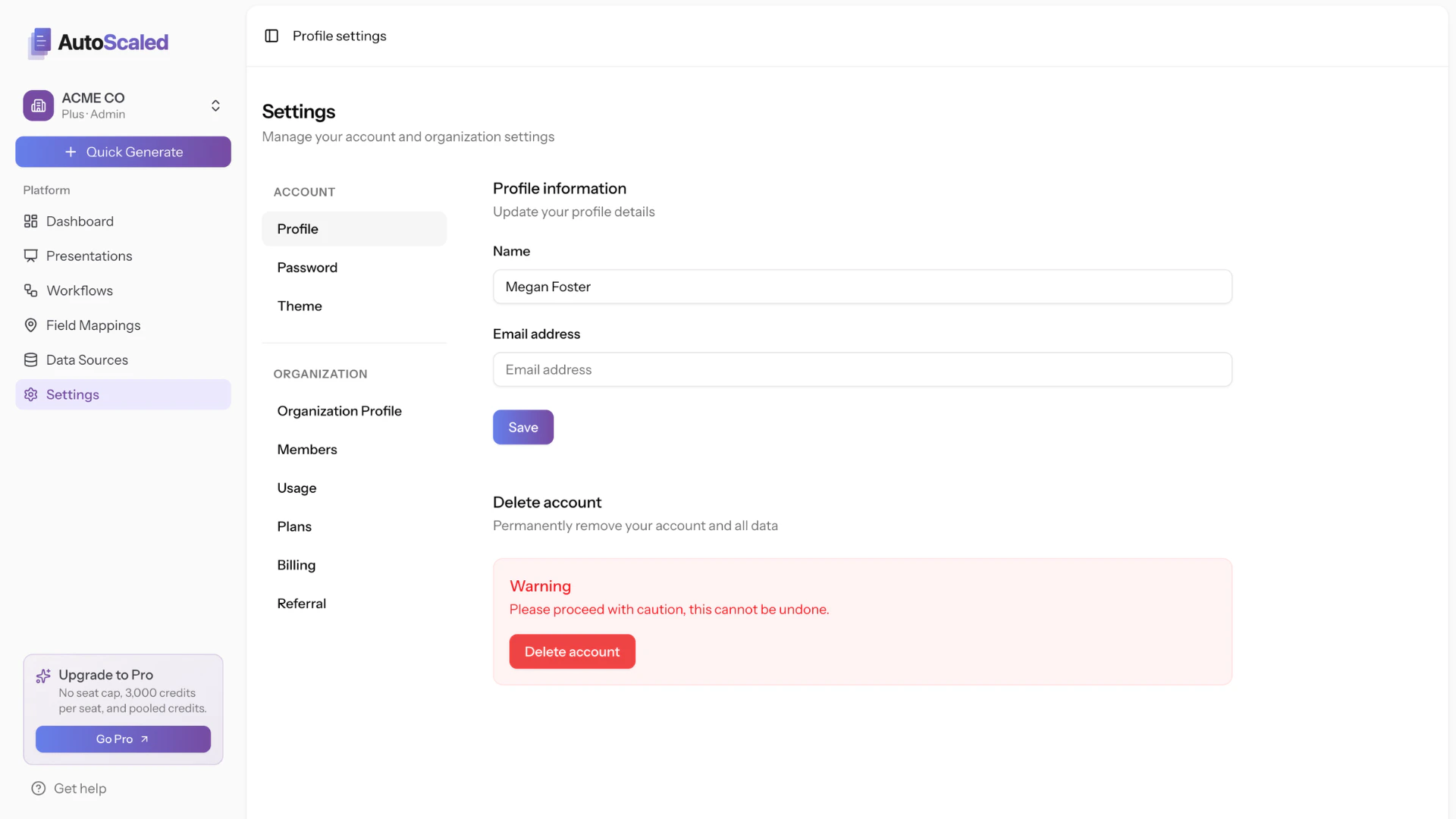
Task: Open the organization switcher chevron
Action: pyautogui.click(x=215, y=105)
